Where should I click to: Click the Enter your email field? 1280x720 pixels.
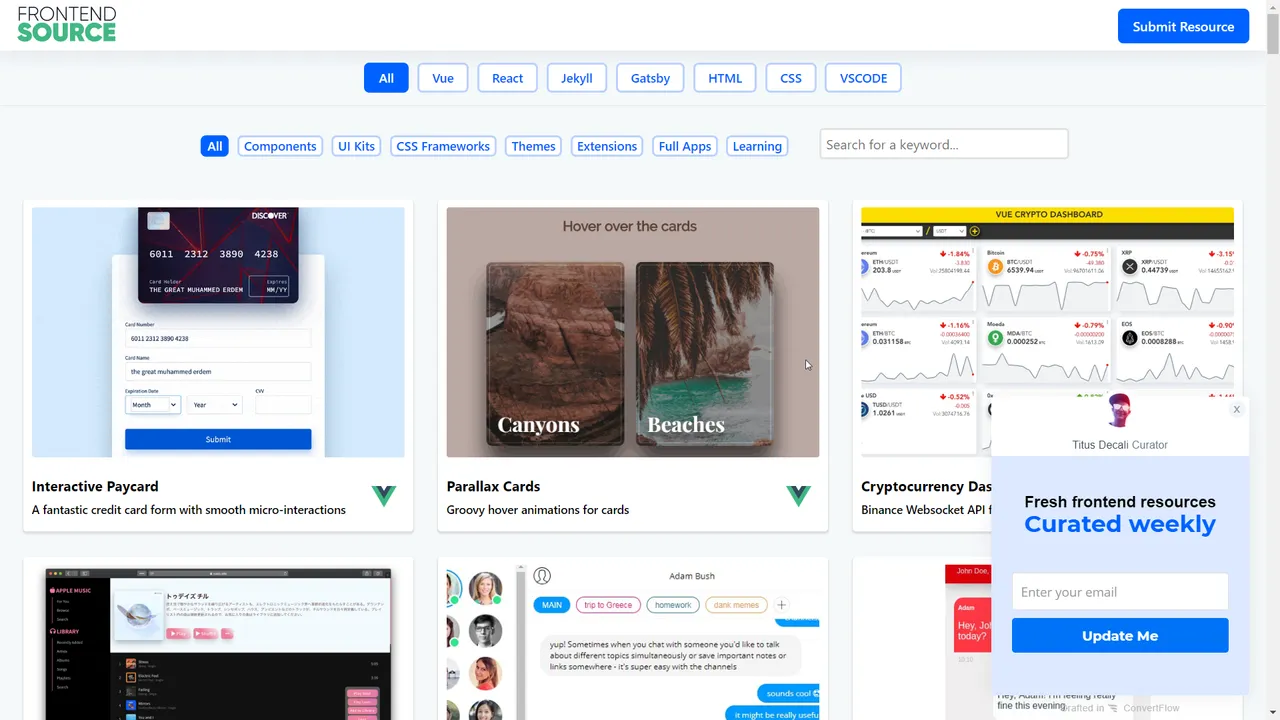pyautogui.click(x=1120, y=592)
